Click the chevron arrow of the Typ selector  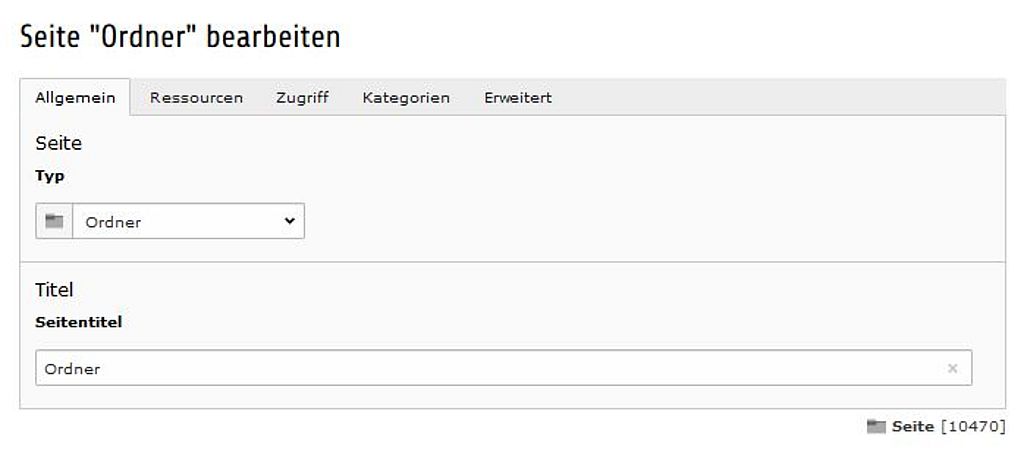pos(290,221)
